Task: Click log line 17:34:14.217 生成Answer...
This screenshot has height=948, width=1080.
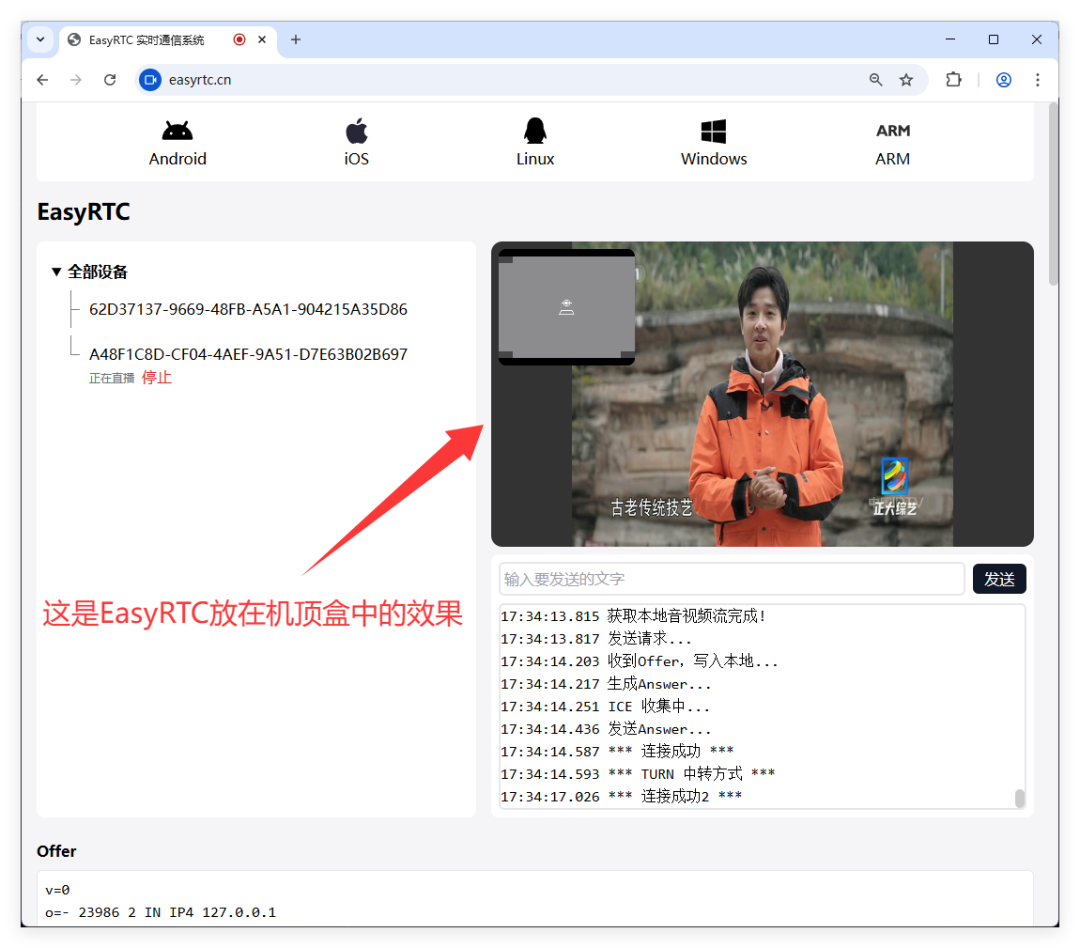Action: (x=605, y=684)
